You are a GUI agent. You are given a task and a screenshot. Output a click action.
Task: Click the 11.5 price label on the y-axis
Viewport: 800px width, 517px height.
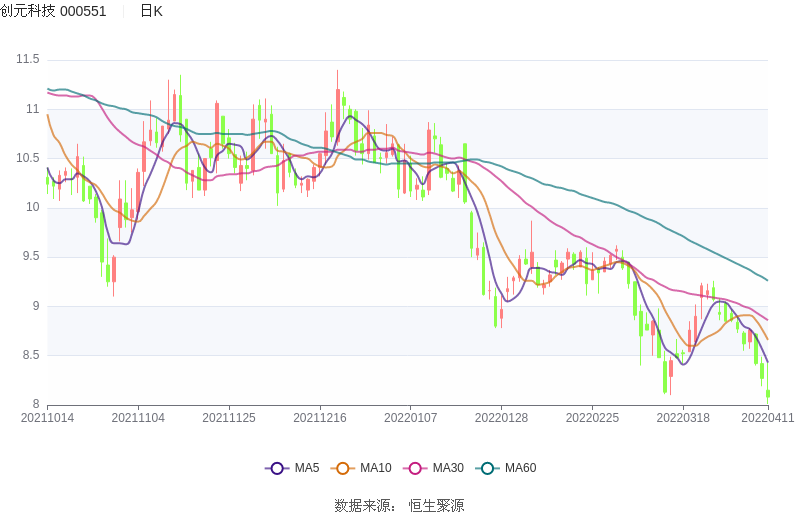[27, 60]
